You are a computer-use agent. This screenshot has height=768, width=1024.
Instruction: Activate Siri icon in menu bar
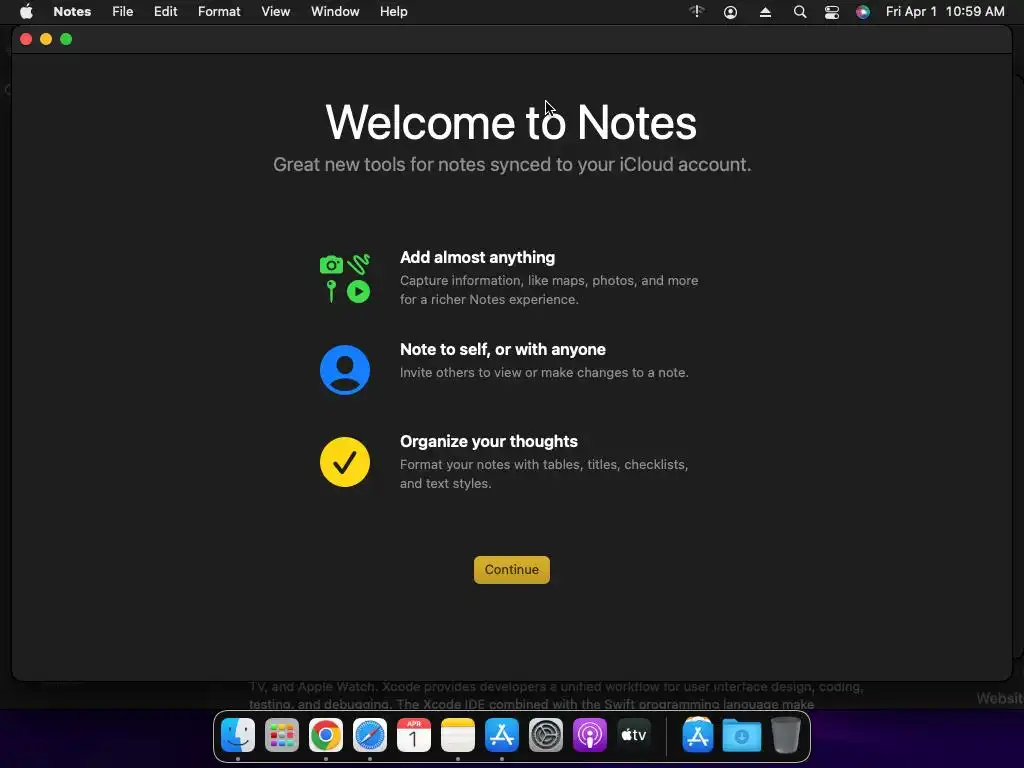863,12
